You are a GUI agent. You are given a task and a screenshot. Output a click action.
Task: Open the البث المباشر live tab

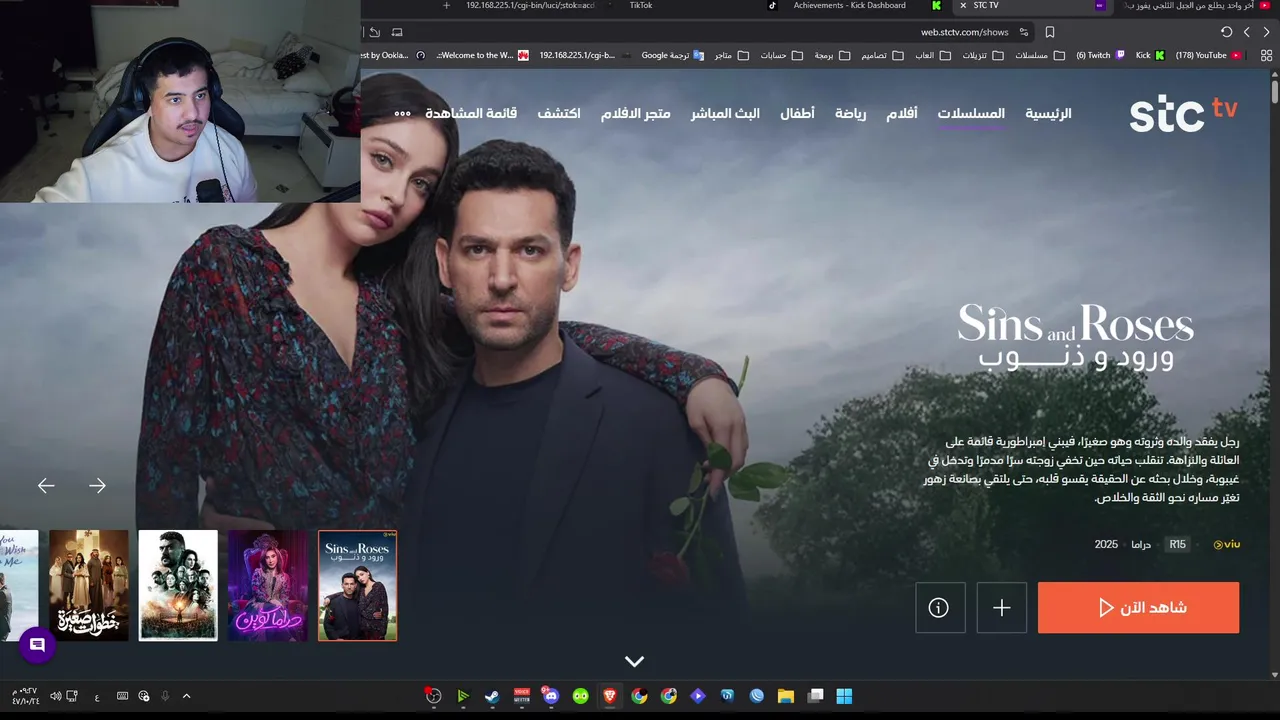point(725,114)
